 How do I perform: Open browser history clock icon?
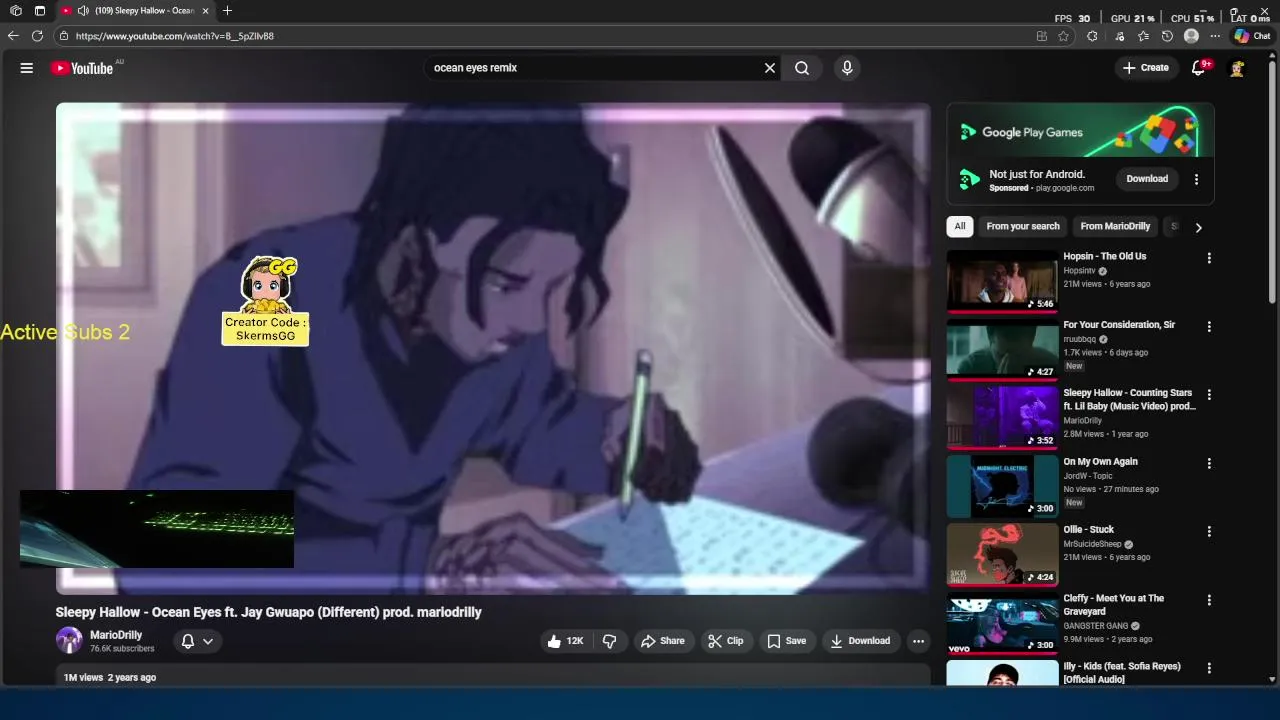[1167, 36]
